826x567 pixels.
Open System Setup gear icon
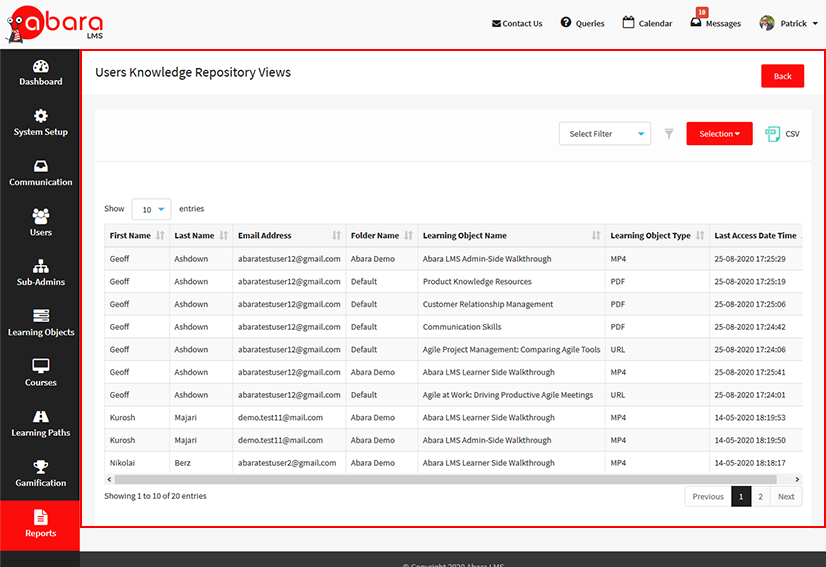tap(41, 116)
